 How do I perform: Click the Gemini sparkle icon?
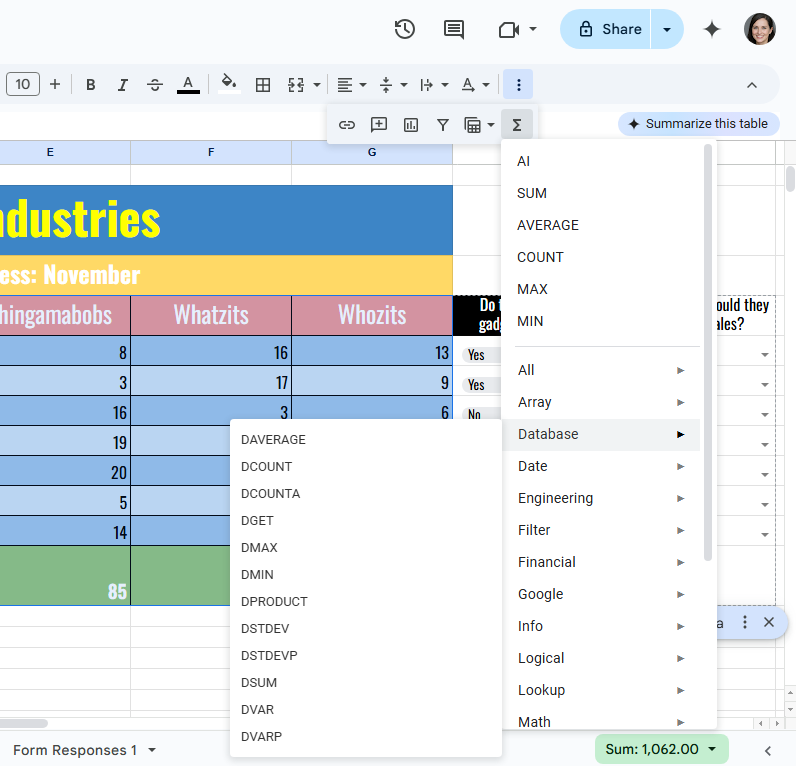(x=712, y=29)
